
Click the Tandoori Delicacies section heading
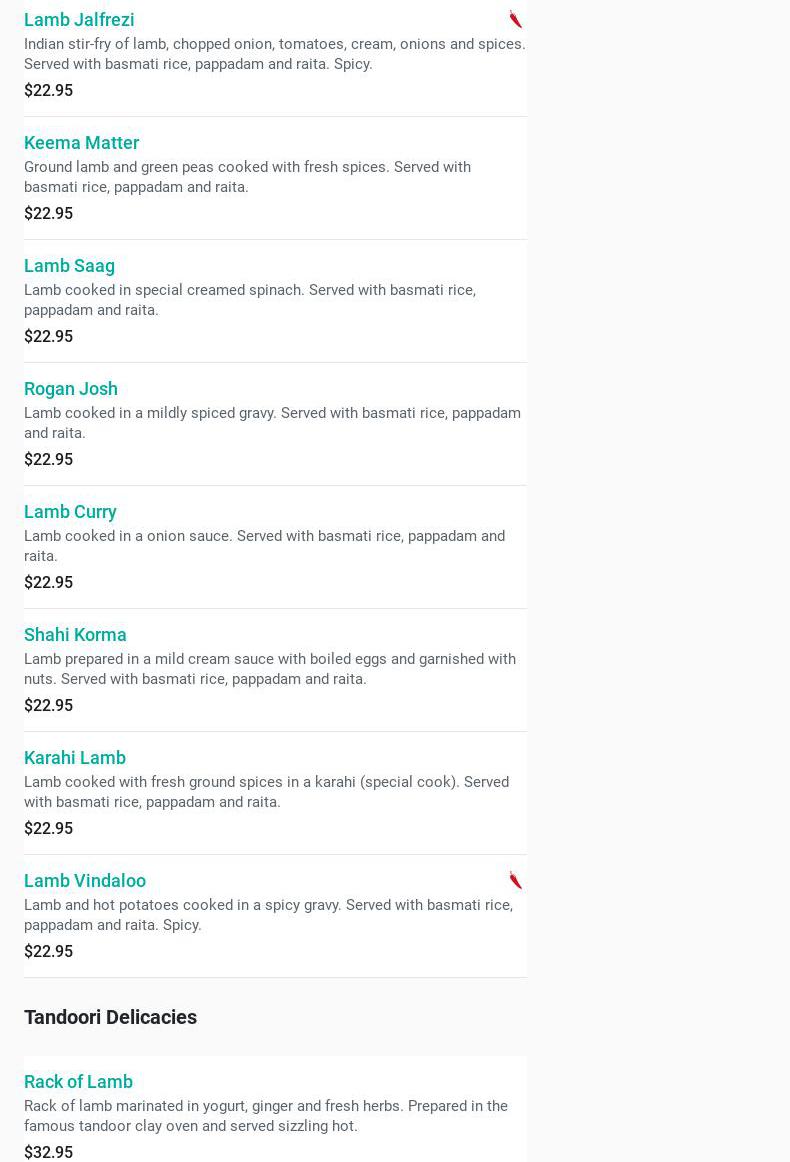110,1017
